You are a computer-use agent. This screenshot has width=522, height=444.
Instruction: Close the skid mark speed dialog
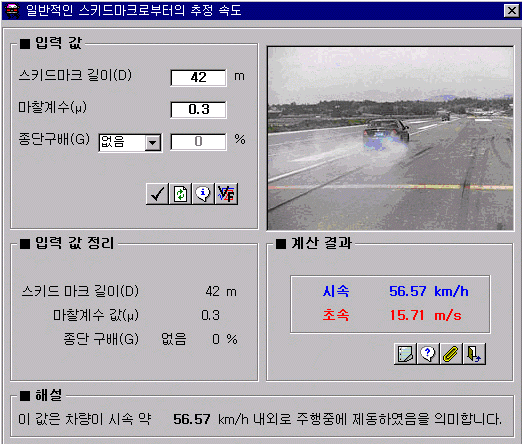[x=512, y=11]
